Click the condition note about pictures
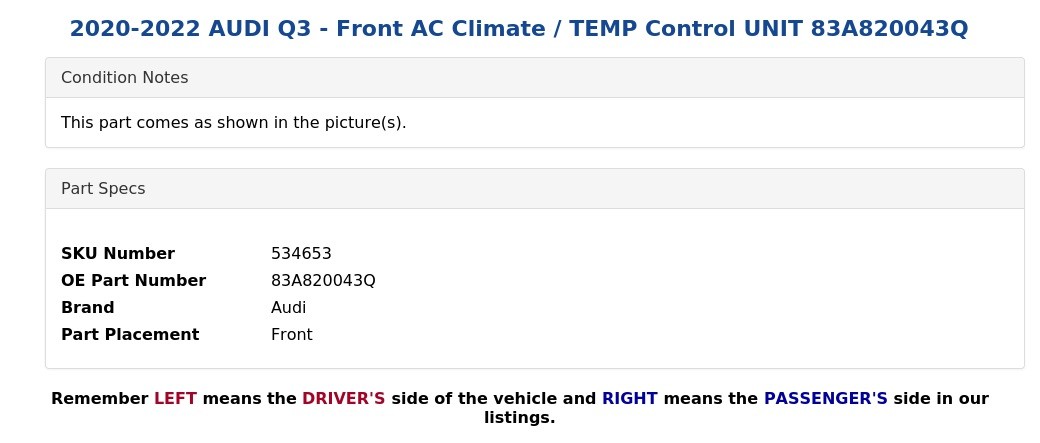1040x443 pixels. [233, 123]
